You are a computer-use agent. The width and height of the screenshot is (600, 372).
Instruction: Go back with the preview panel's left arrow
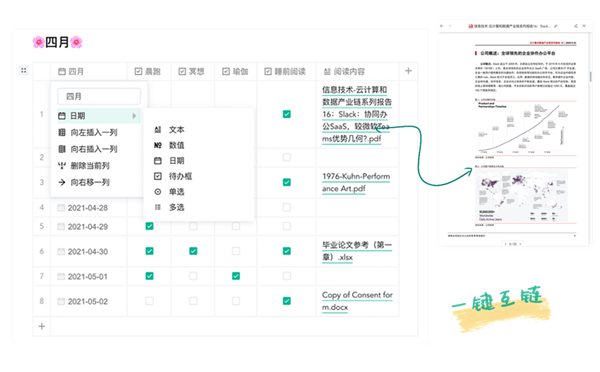(442, 26)
